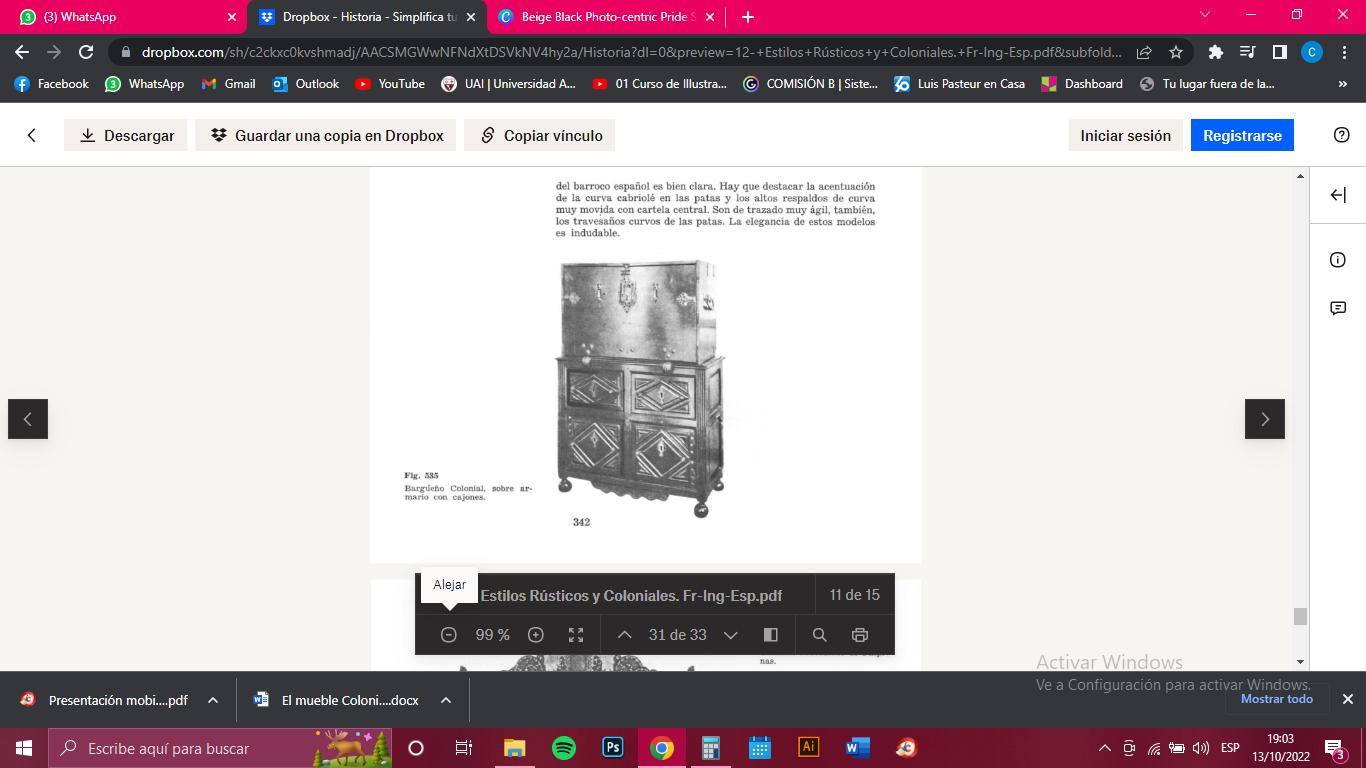The height and width of the screenshot is (768, 1366).
Task: Open the Dashboard bookmark
Action: click(1082, 84)
